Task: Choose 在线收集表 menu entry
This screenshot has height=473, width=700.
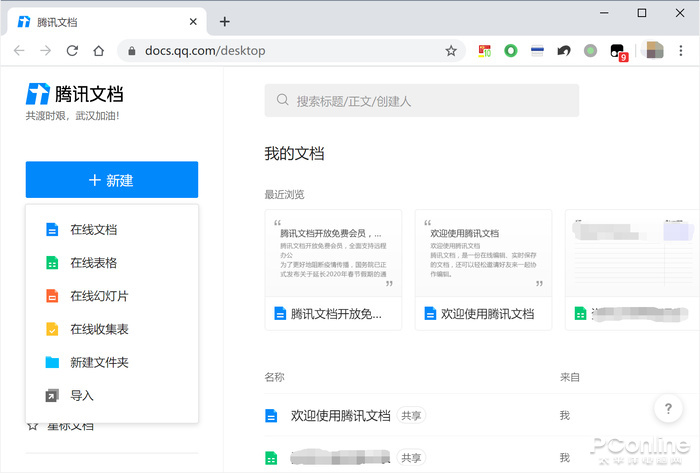Action: point(98,329)
